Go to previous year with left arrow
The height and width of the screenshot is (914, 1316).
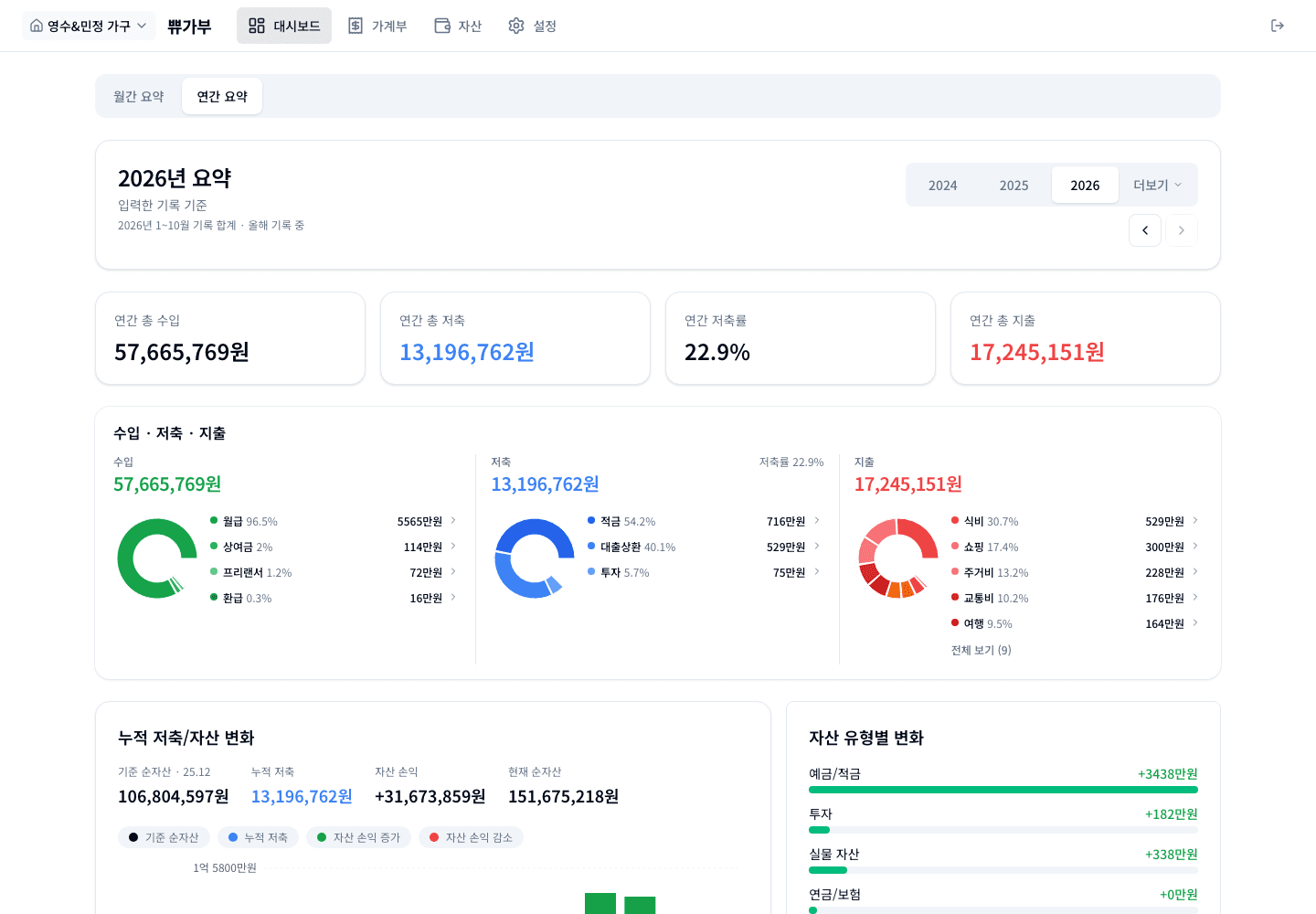(1145, 230)
